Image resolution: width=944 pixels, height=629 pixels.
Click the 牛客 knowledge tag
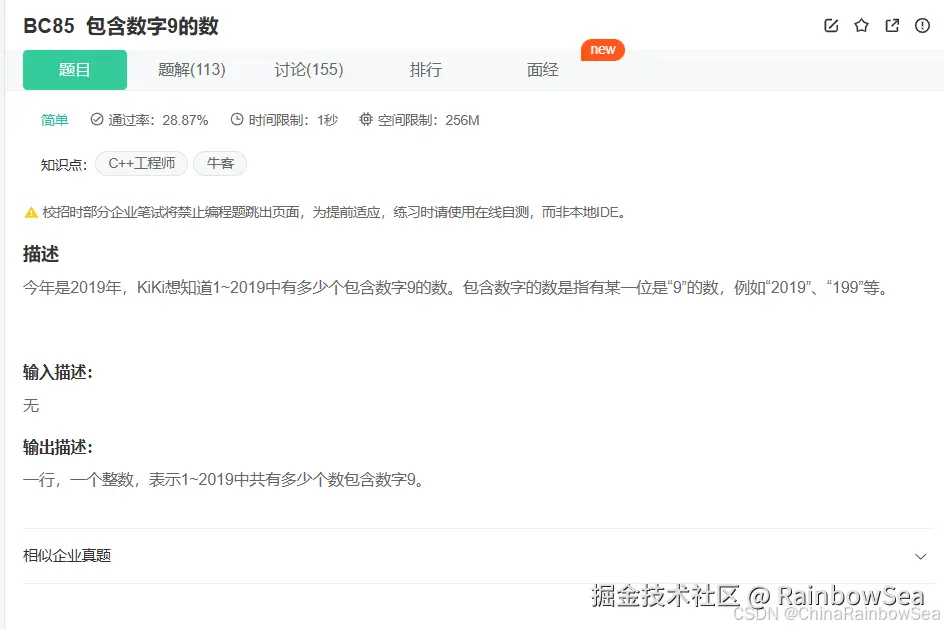pos(219,163)
